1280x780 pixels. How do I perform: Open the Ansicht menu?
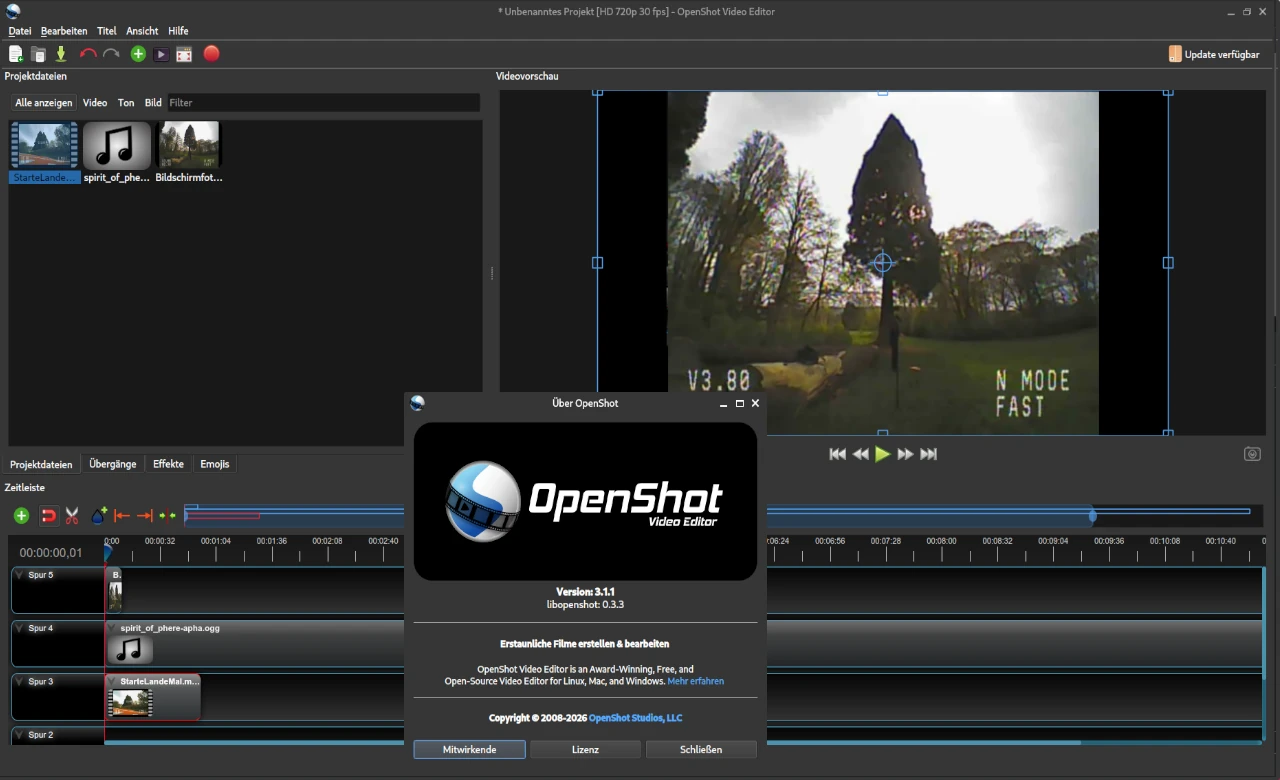point(142,31)
